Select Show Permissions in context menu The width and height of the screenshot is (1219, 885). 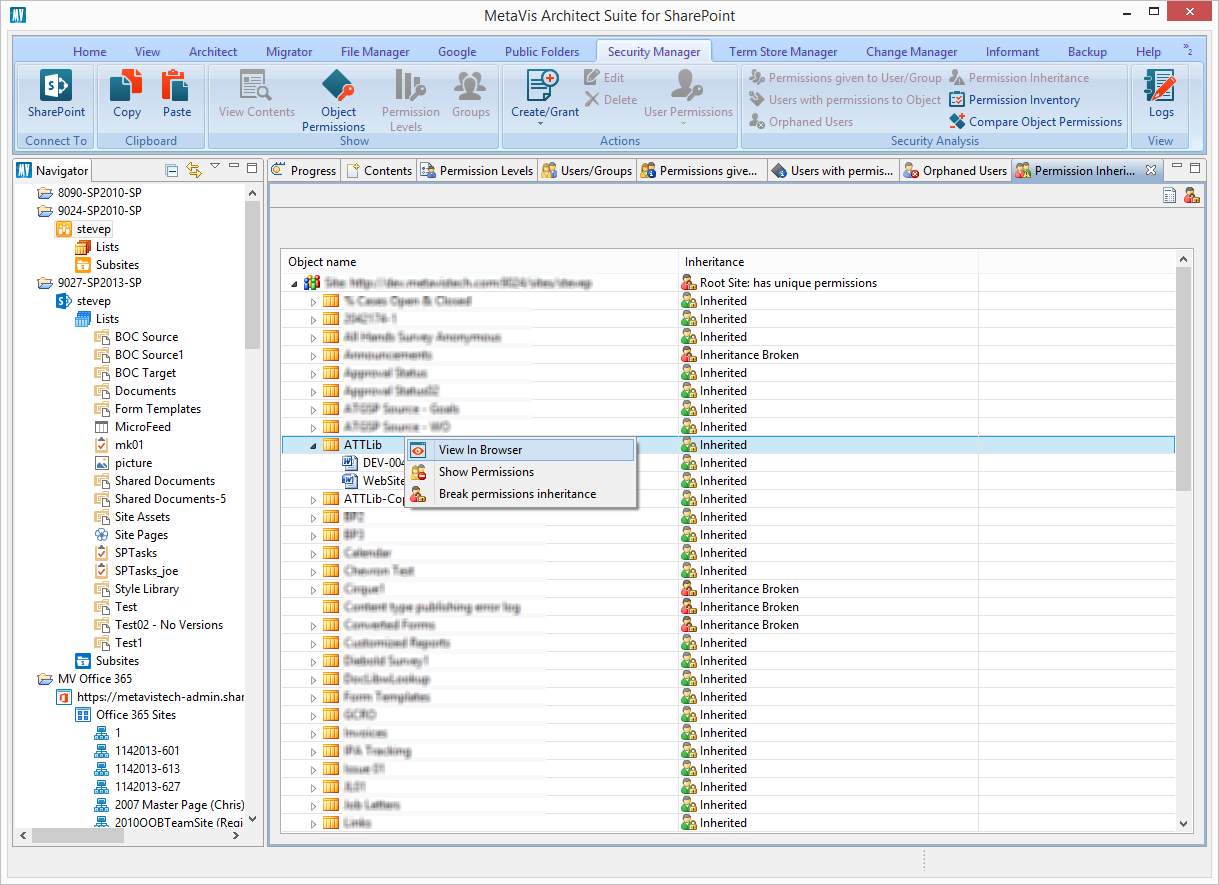coord(486,472)
